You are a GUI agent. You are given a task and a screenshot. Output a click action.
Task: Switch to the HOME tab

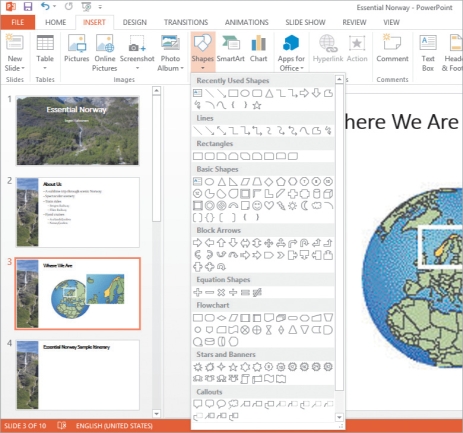[56, 22]
